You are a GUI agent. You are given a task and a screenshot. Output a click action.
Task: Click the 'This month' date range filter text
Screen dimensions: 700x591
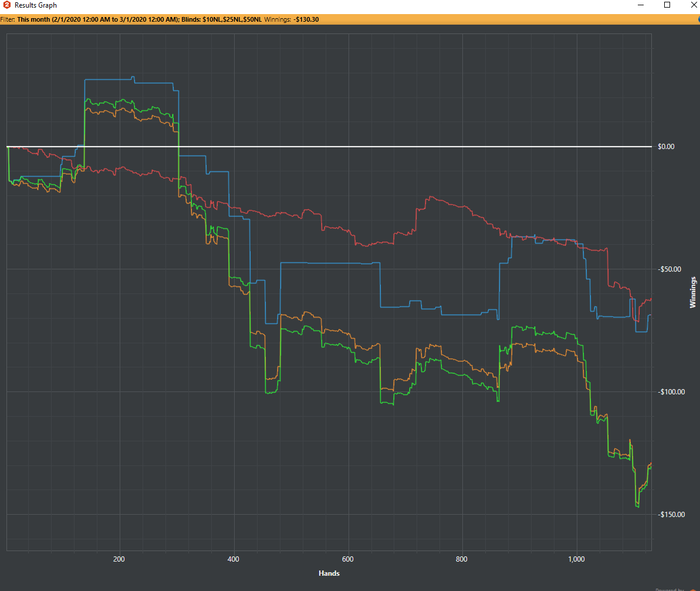pyautogui.click(x=98, y=19)
